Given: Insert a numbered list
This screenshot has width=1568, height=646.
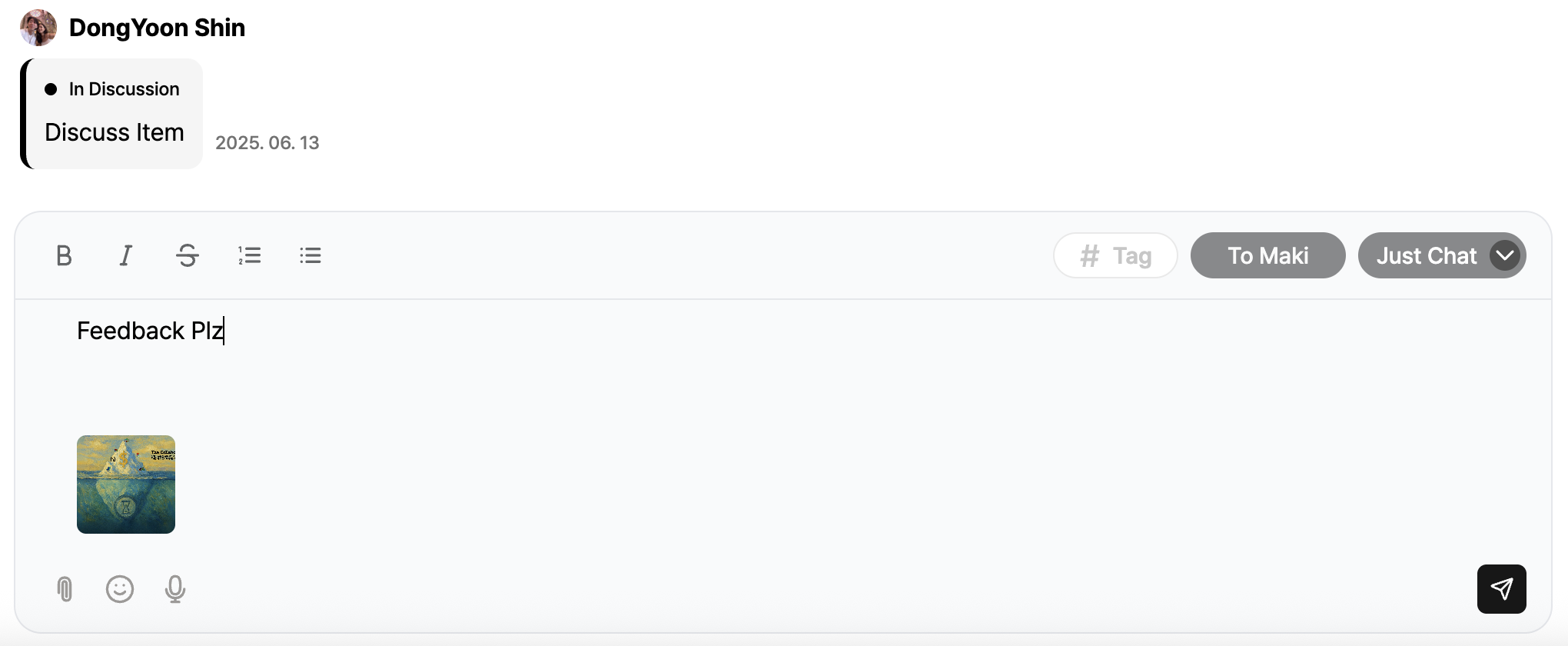Looking at the screenshot, I should (249, 255).
